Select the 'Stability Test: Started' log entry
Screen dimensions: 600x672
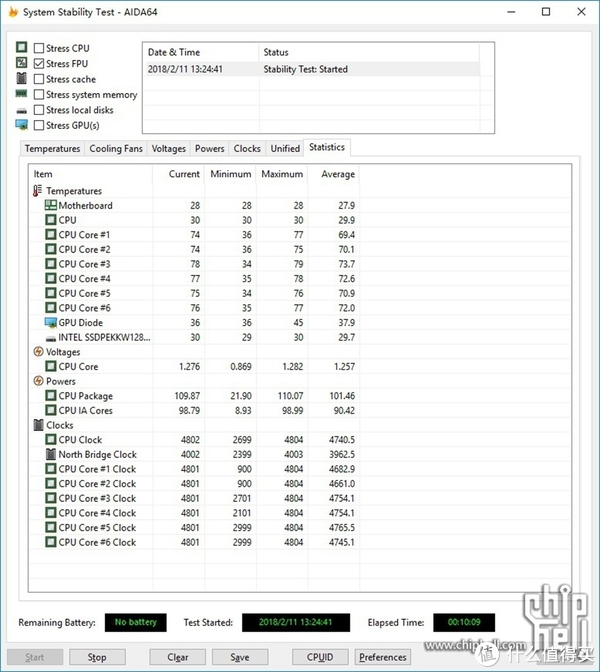click(312, 69)
